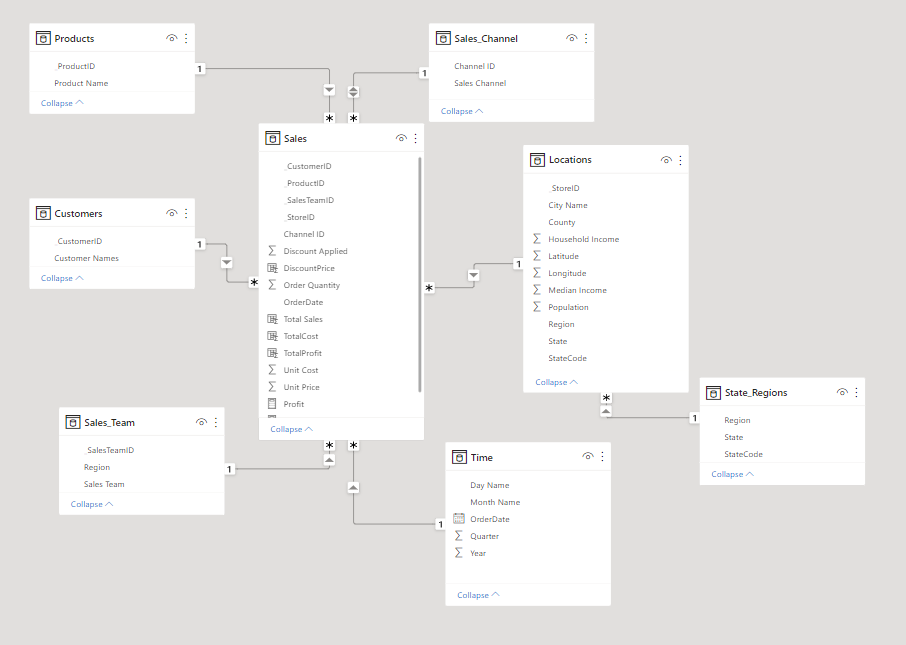Click the Products table icon in header
906x645 pixels.
43,39
